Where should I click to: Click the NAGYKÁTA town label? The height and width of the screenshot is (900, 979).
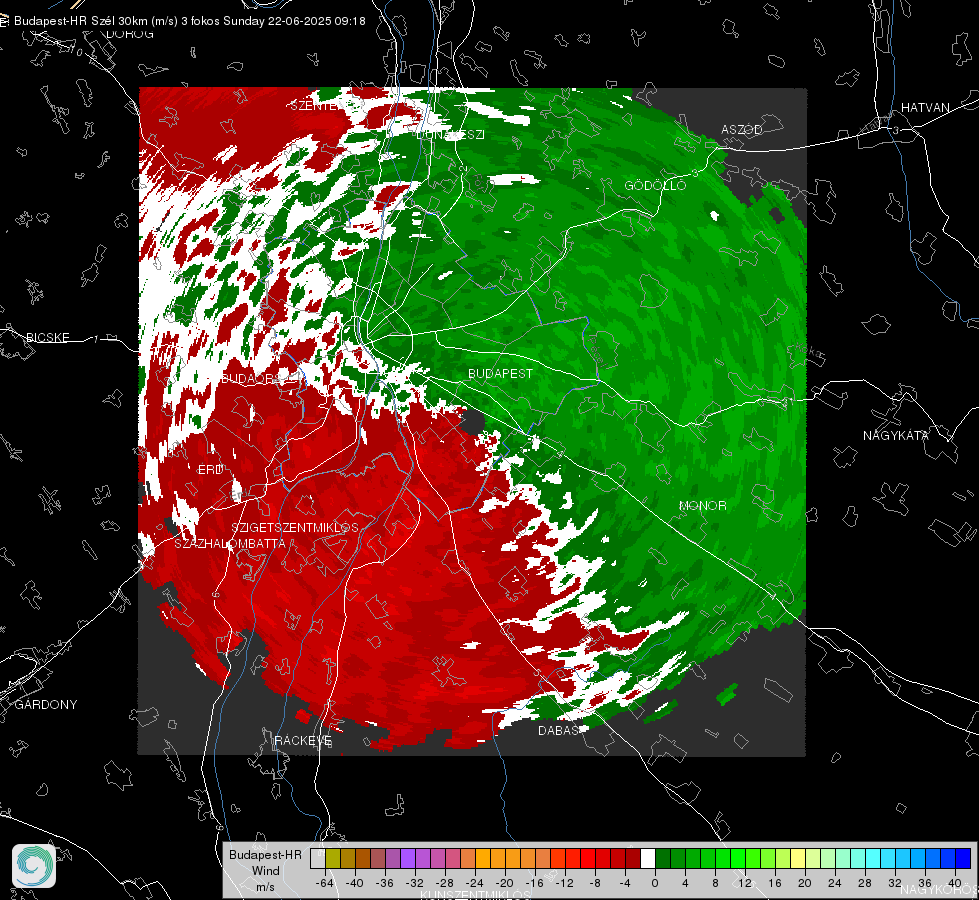tap(895, 435)
